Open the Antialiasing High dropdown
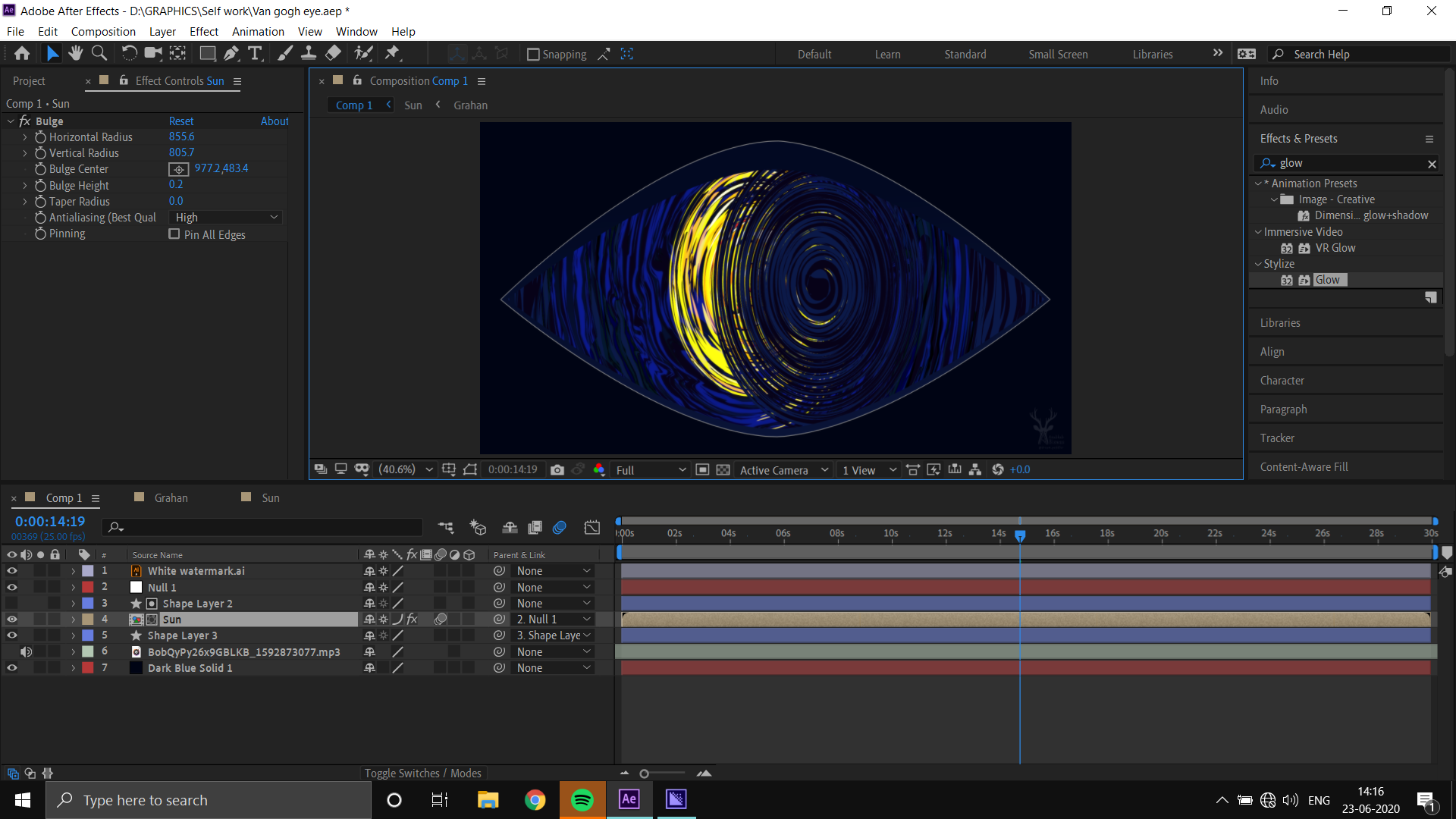The width and height of the screenshot is (1456, 819). [226, 218]
